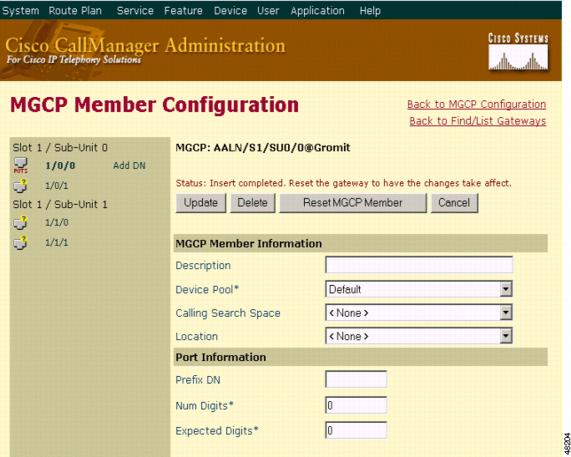
Task: Click the Slot 1 / Sub-Unit 1 label
Action: (60, 205)
